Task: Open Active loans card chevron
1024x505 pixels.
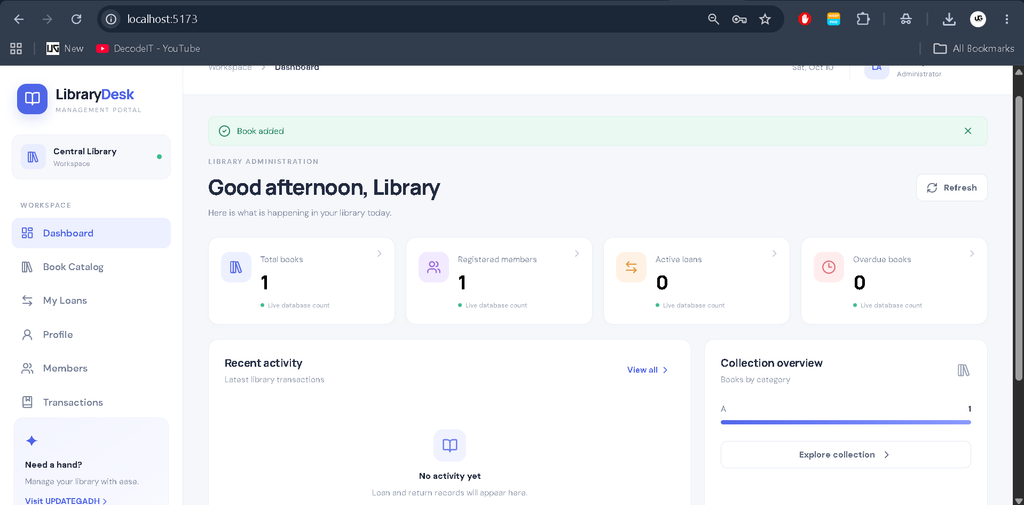Action: (775, 253)
